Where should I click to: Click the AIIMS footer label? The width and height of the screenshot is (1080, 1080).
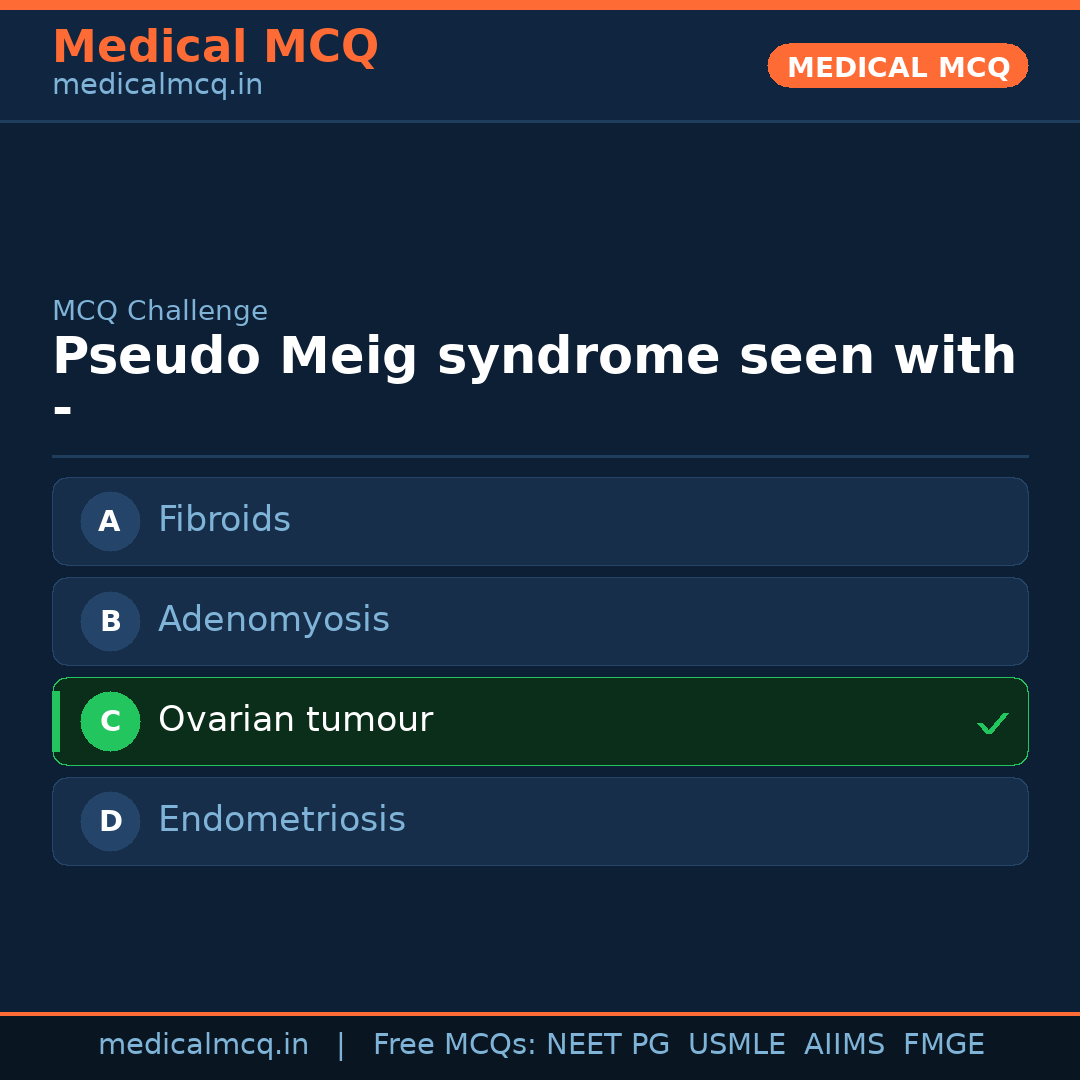[x=844, y=1045]
